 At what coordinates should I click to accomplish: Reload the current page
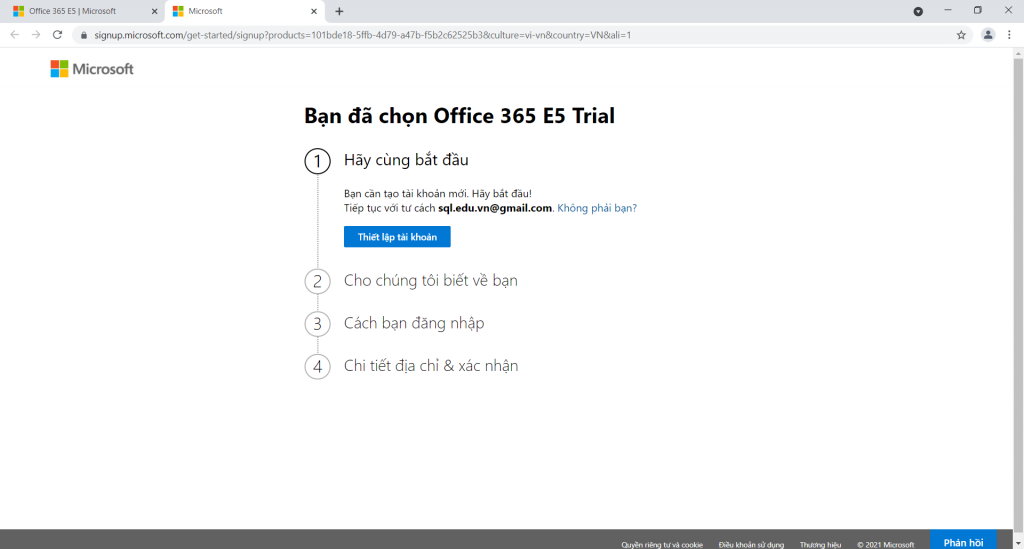(57, 35)
